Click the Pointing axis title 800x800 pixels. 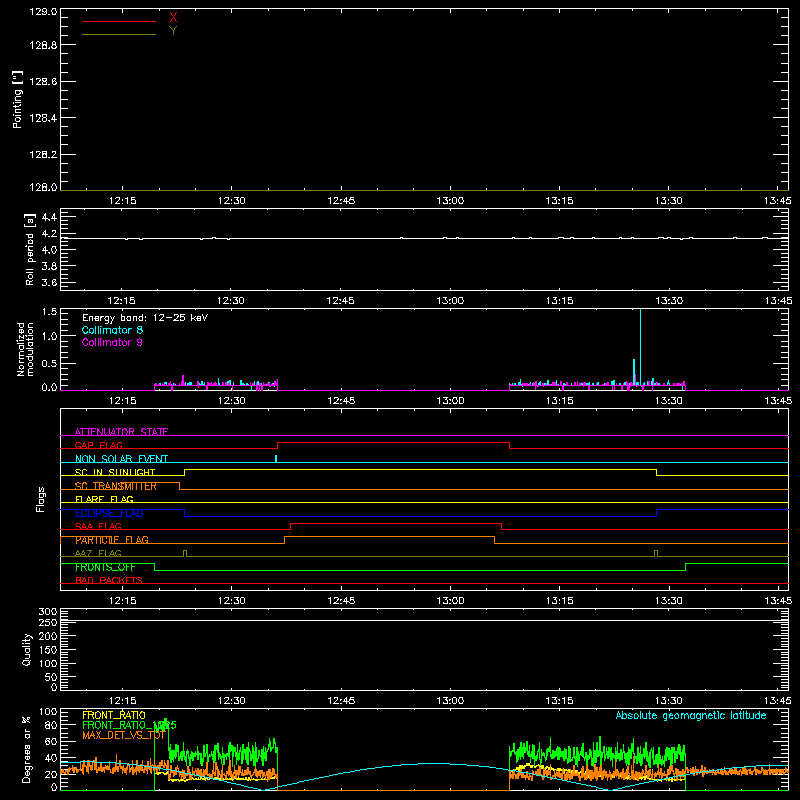click(x=18, y=99)
